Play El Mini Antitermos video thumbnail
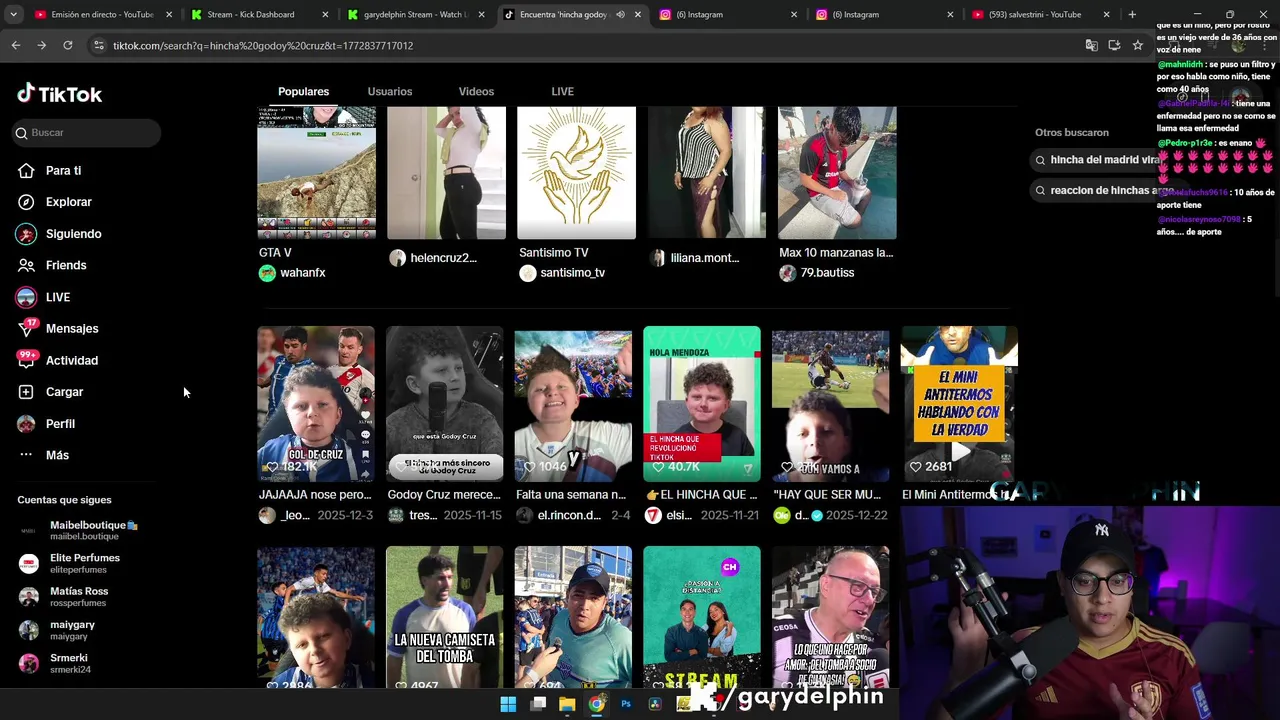This screenshot has height=720, width=1280. (x=959, y=404)
